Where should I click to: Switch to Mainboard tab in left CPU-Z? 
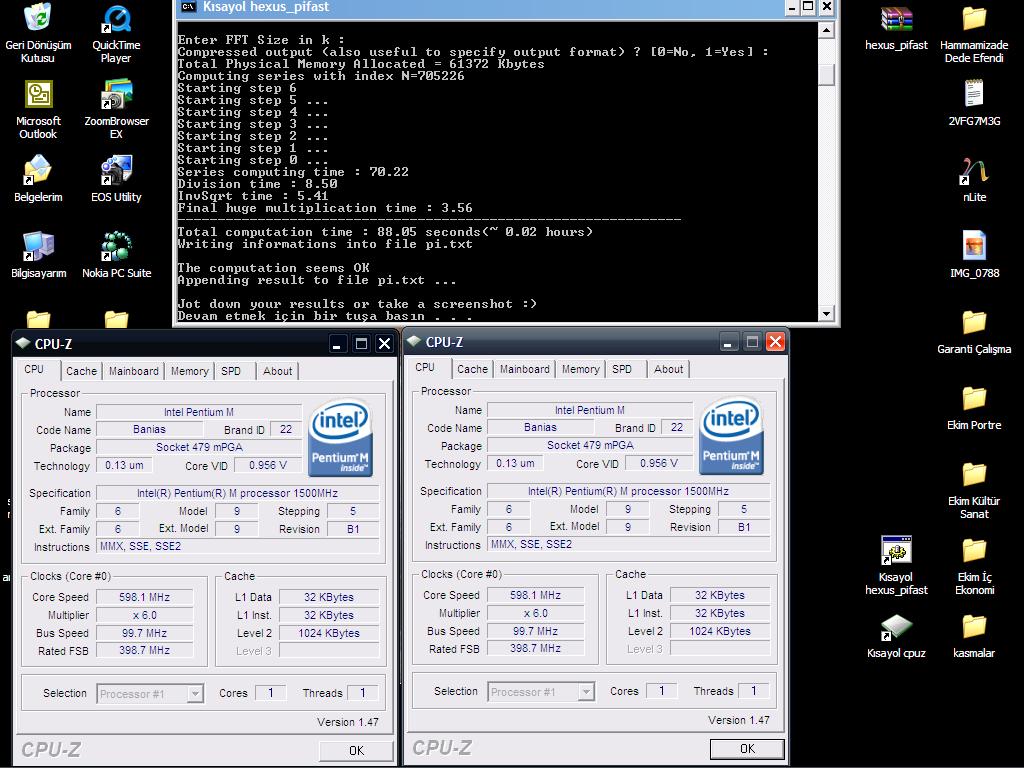(134, 371)
